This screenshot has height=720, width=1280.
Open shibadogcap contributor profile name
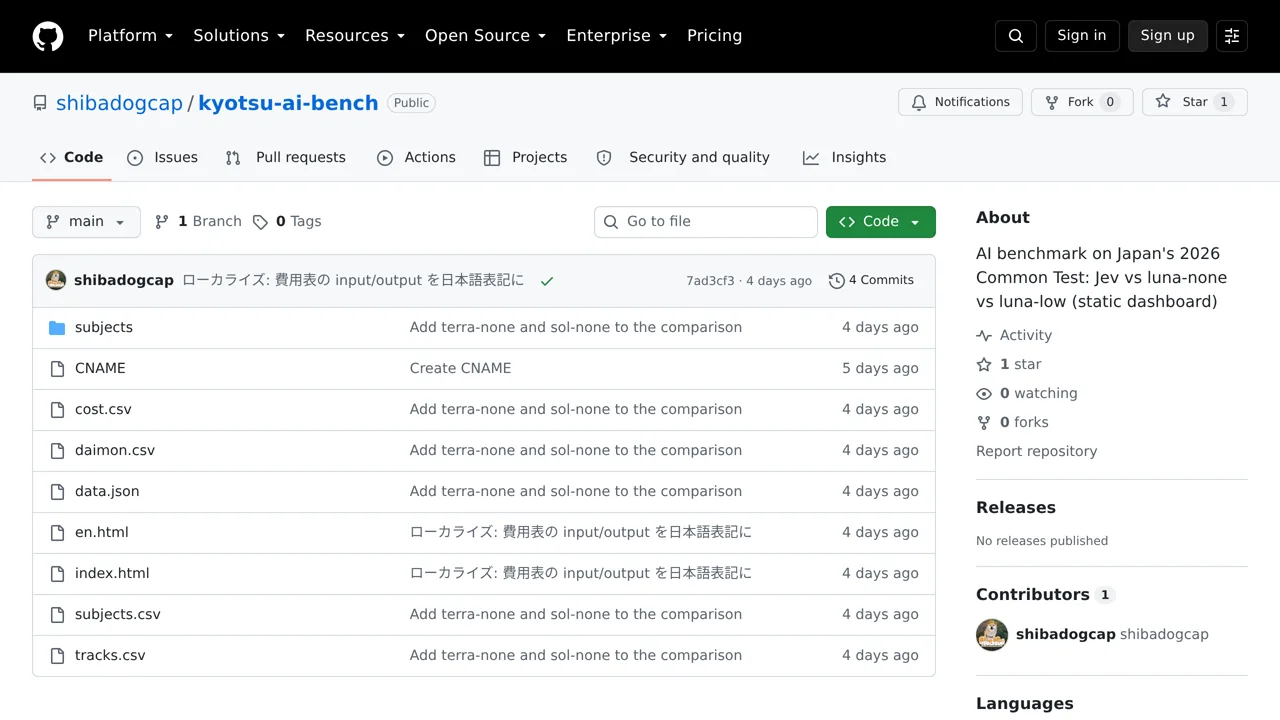click(x=1066, y=634)
